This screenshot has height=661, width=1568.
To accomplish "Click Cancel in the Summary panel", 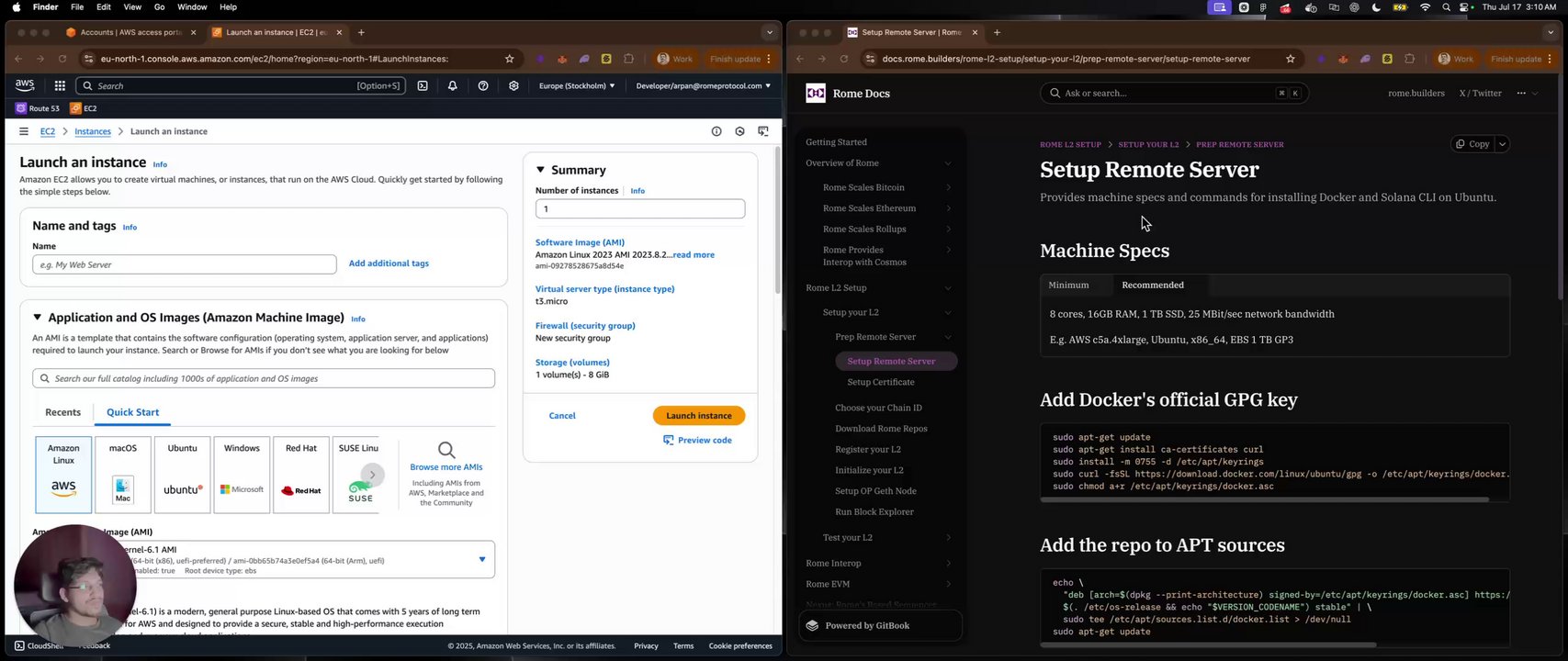I will [x=562, y=416].
